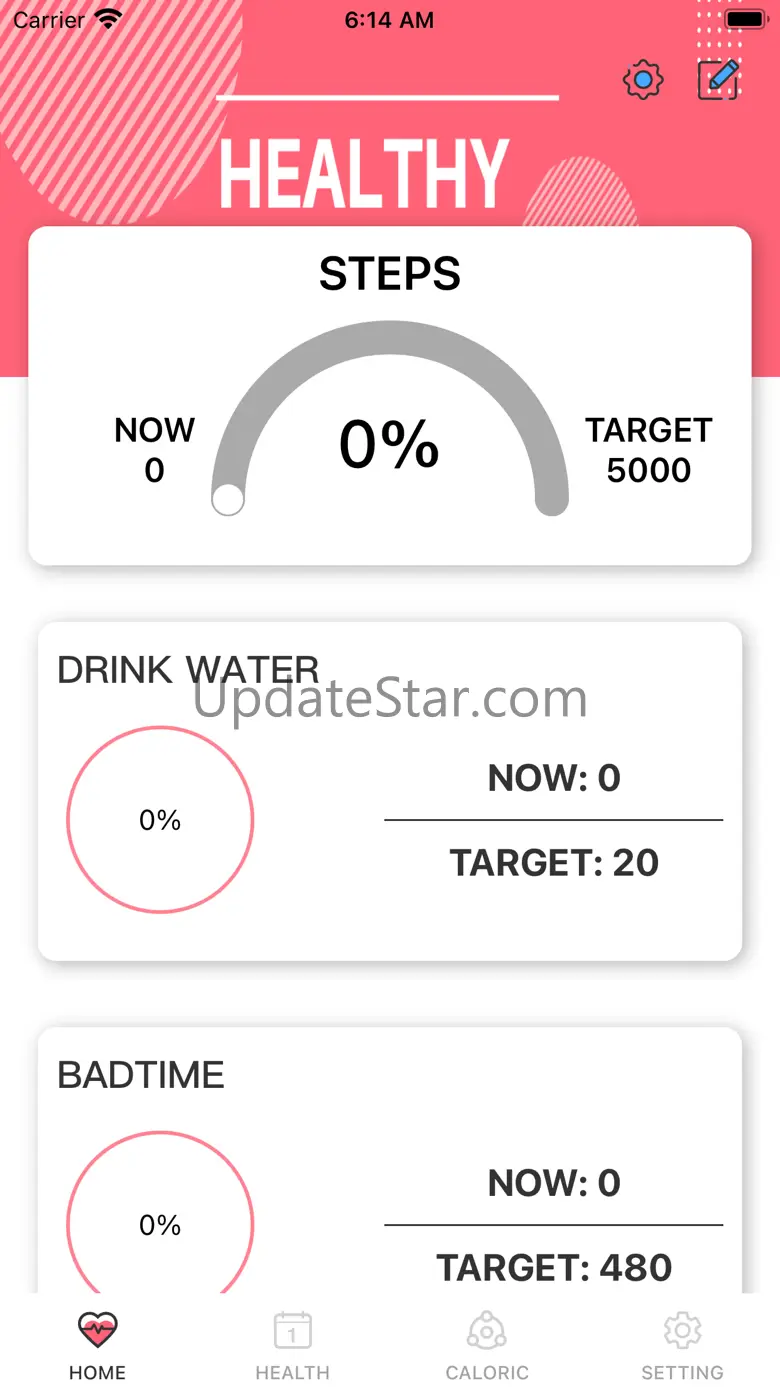The image size is (780, 1387).
Task: Click the steps gauge white knob
Action: coord(228,500)
